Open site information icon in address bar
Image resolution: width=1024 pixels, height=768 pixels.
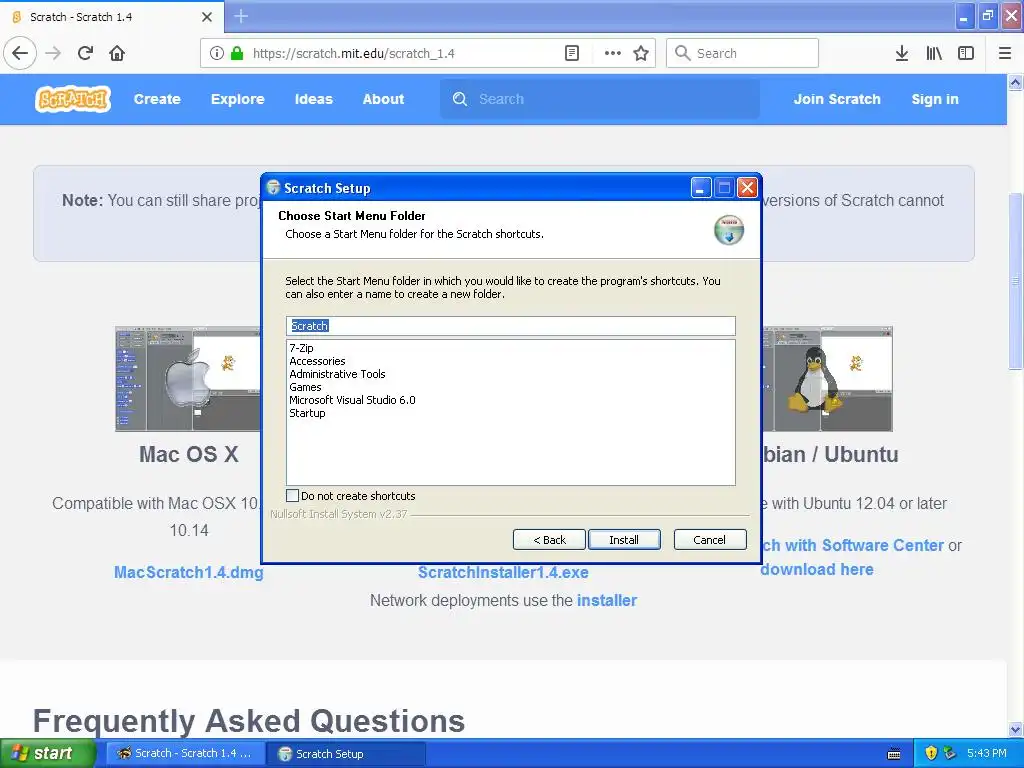(x=217, y=53)
